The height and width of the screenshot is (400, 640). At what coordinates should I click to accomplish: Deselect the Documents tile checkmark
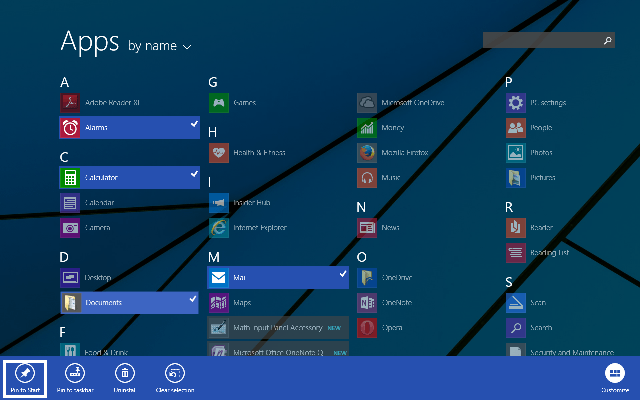click(193, 299)
